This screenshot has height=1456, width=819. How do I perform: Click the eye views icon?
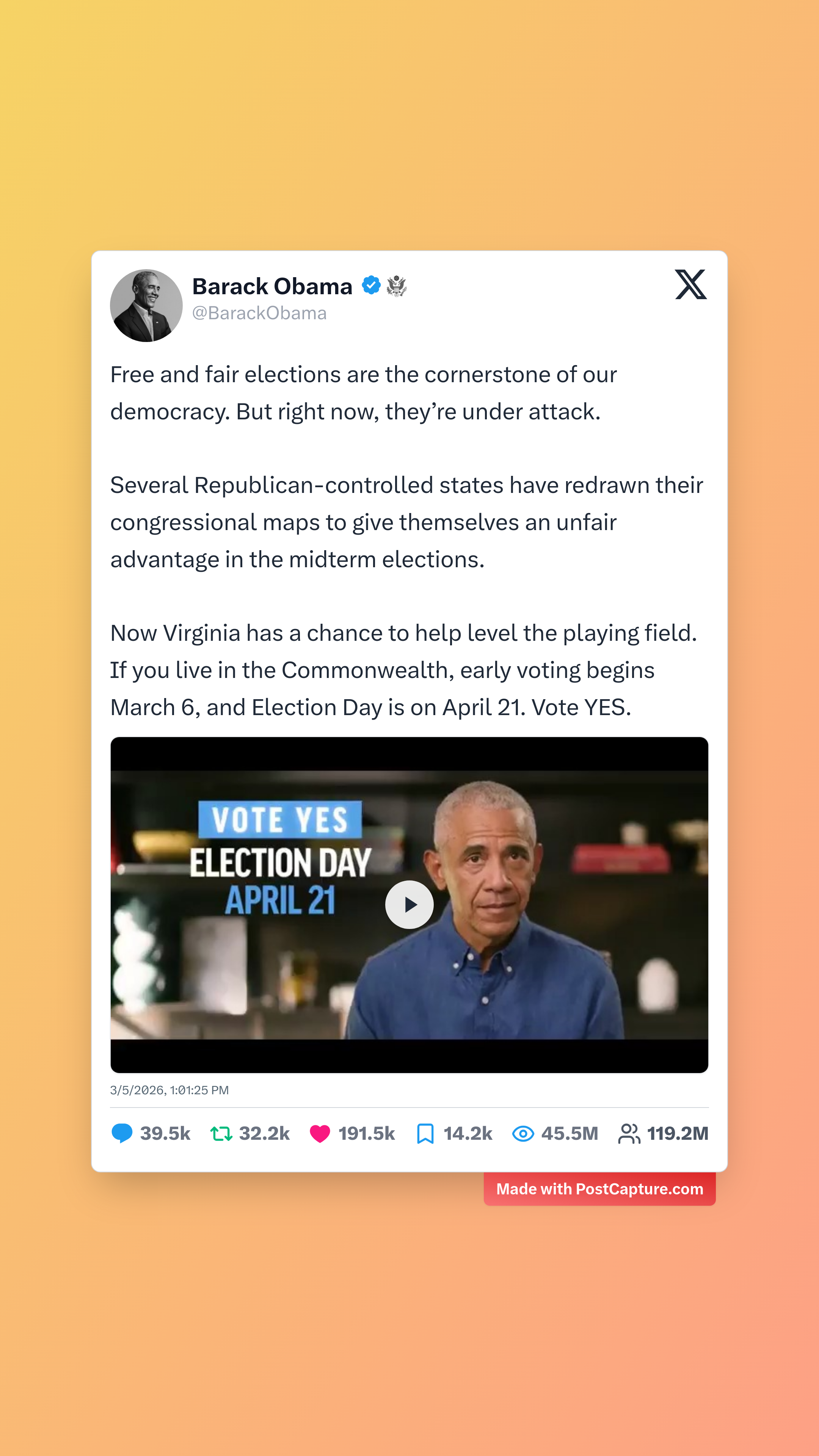pos(523,1133)
